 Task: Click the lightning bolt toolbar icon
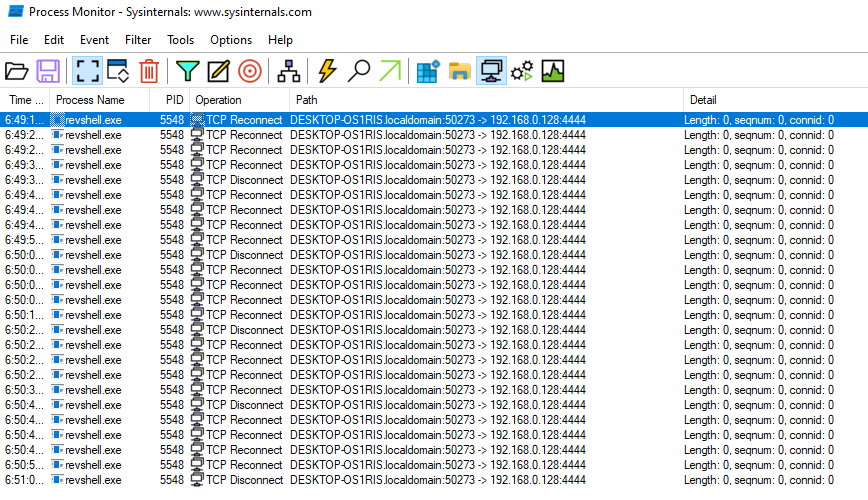327,71
